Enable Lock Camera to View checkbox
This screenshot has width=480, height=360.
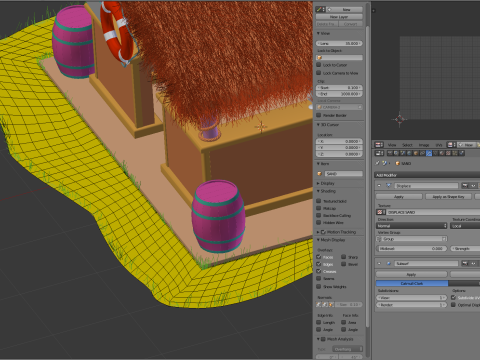tap(318, 73)
